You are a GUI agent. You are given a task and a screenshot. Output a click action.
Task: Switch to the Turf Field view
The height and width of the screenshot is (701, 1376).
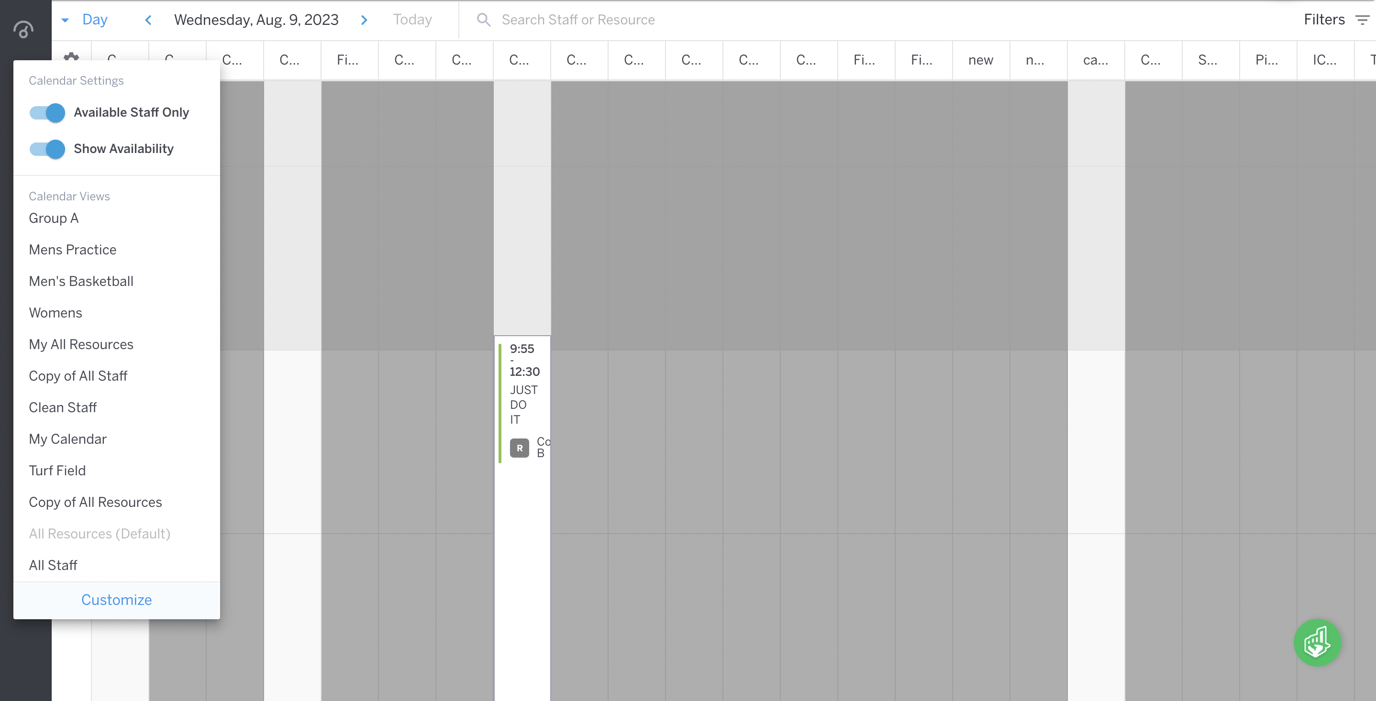(57, 470)
